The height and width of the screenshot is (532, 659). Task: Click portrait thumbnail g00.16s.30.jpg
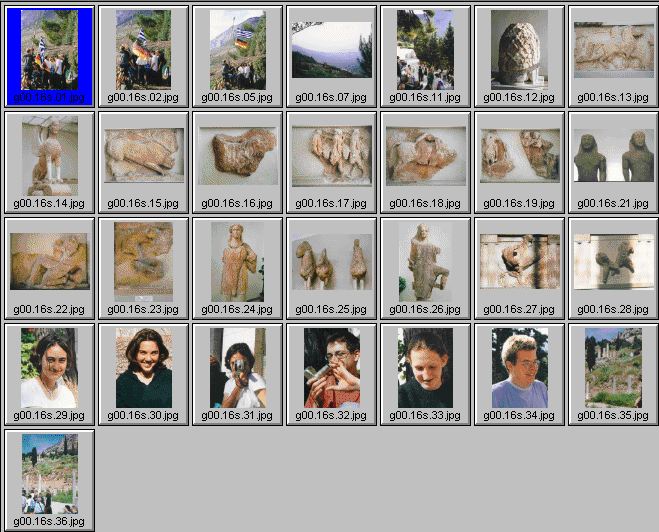[143, 369]
